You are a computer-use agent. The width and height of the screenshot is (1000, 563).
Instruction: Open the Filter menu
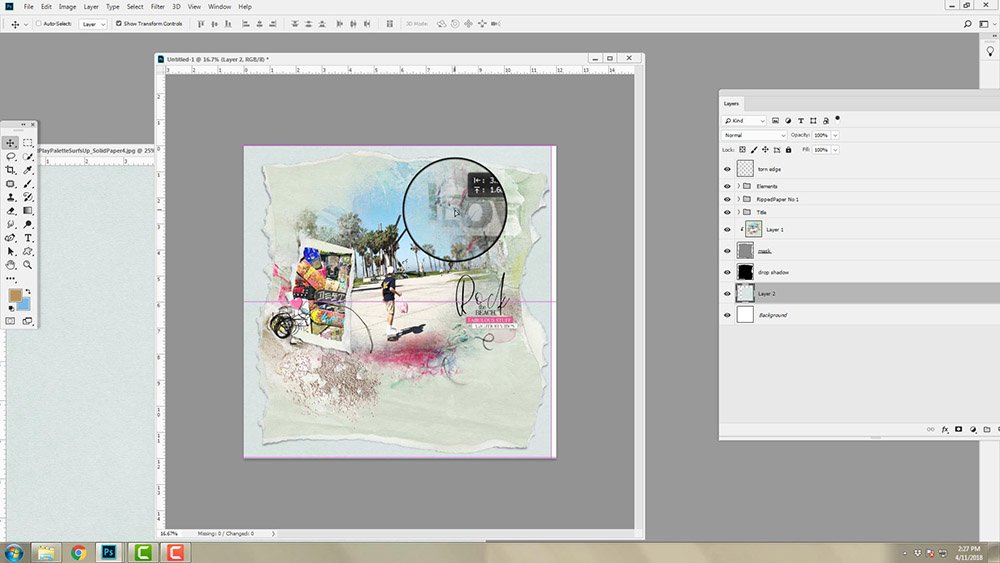(x=158, y=6)
